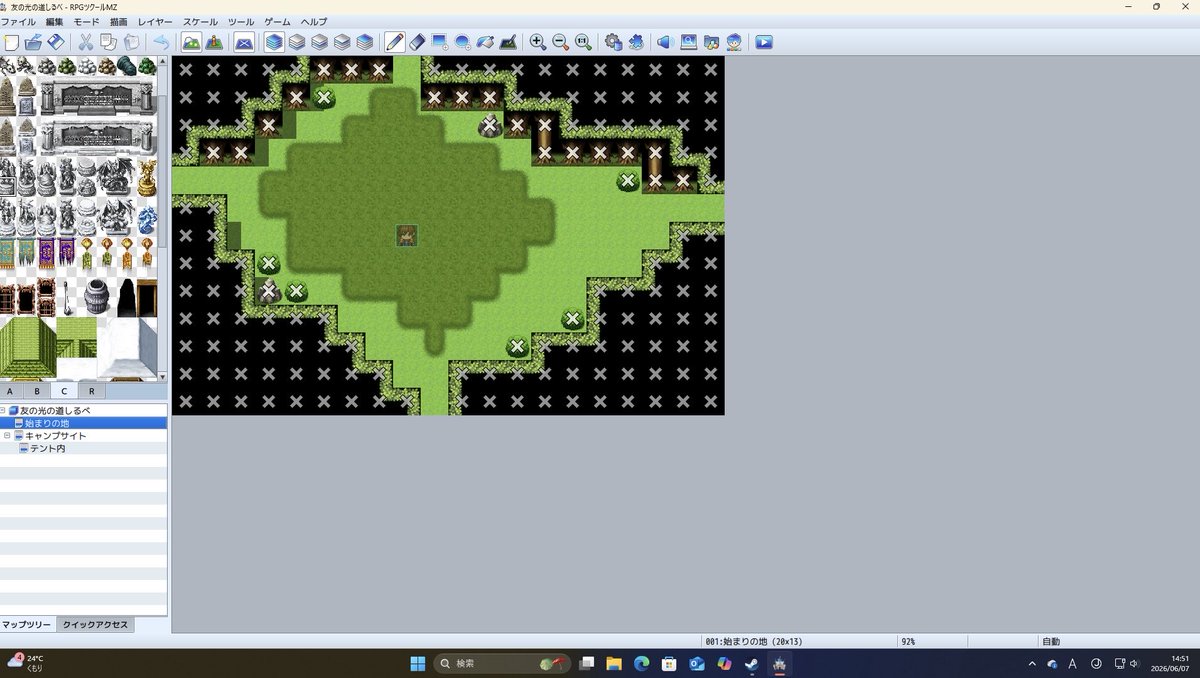Click the 92% zoom status text
Screen dimensions: 1200x678
(908, 641)
